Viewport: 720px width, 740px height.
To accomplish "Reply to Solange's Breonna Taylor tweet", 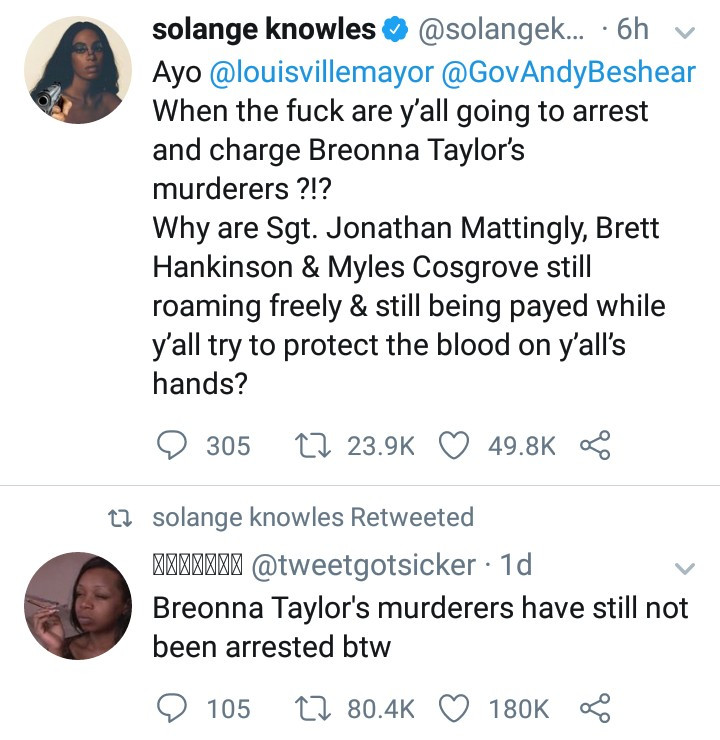I will coord(171,446).
